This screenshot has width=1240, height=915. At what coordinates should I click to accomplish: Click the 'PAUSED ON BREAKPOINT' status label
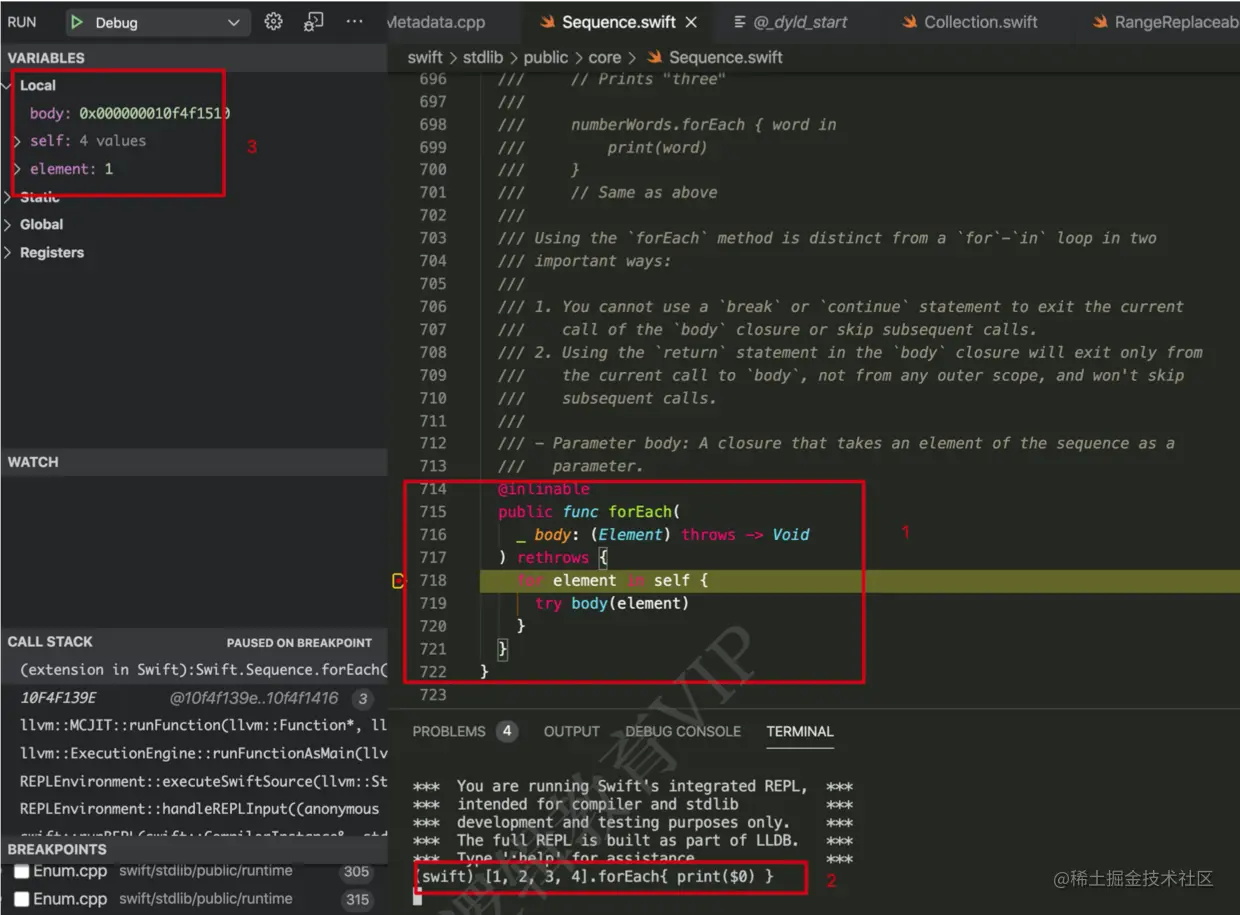299,643
